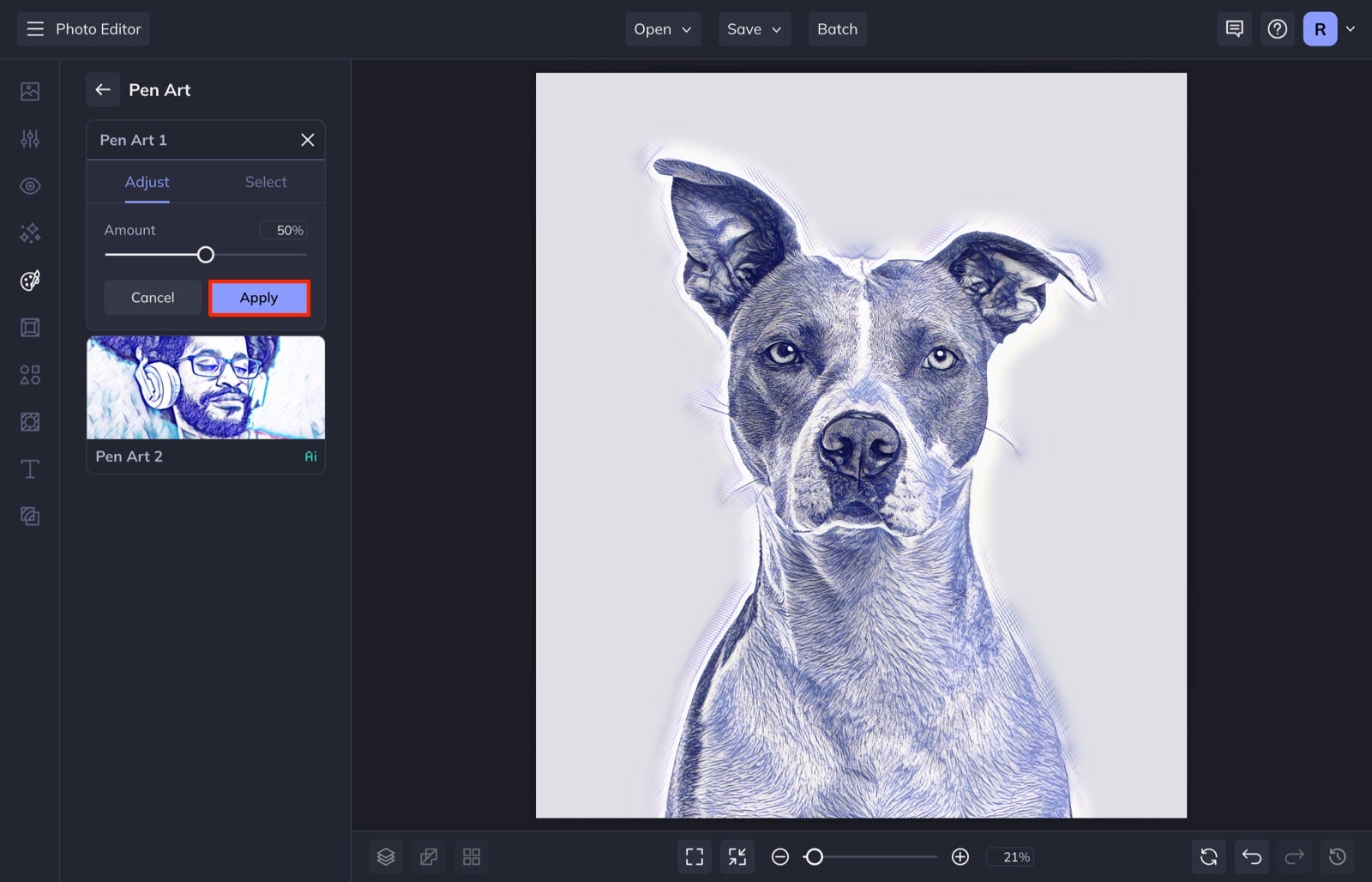Open the Text tool in the sidebar

[29, 468]
